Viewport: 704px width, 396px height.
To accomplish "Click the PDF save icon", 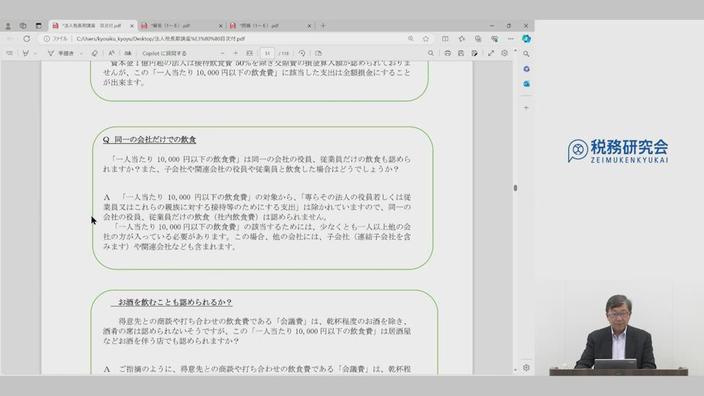I will click(x=461, y=53).
